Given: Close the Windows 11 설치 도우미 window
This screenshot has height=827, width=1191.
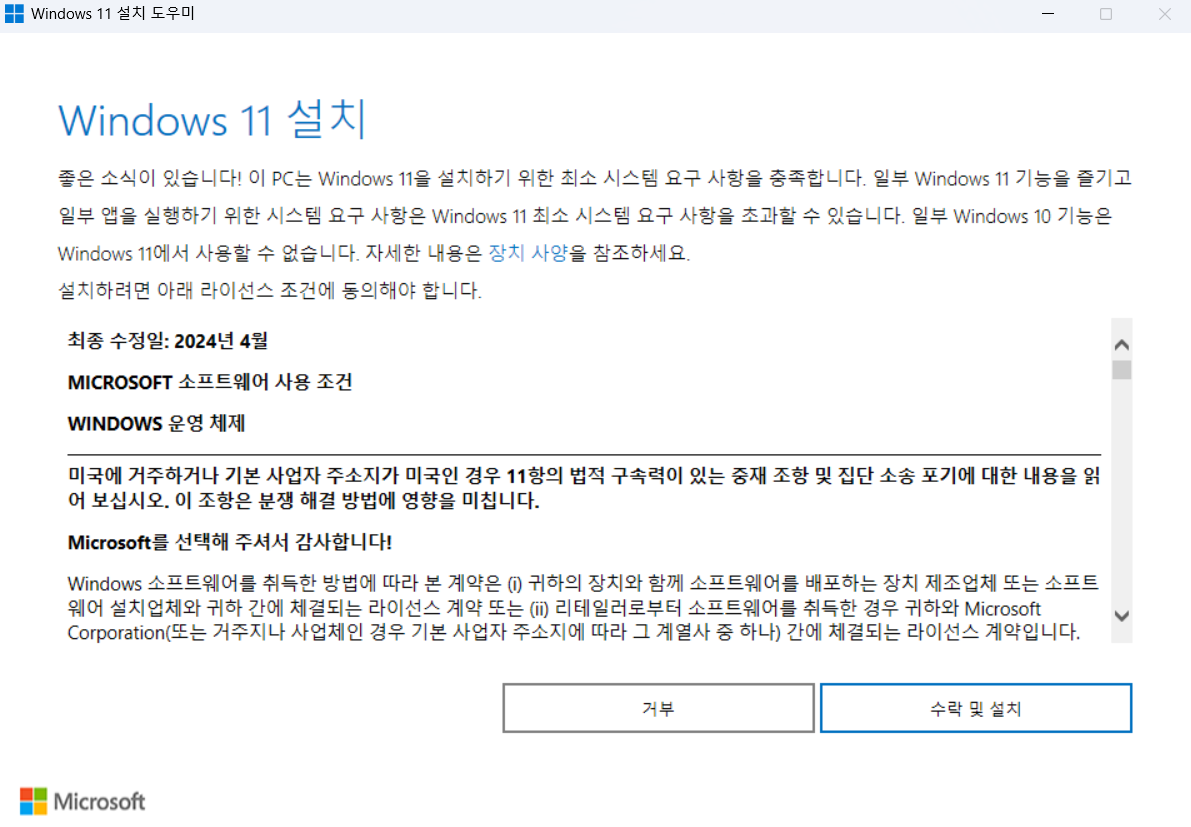Looking at the screenshot, I should tap(1164, 15).
